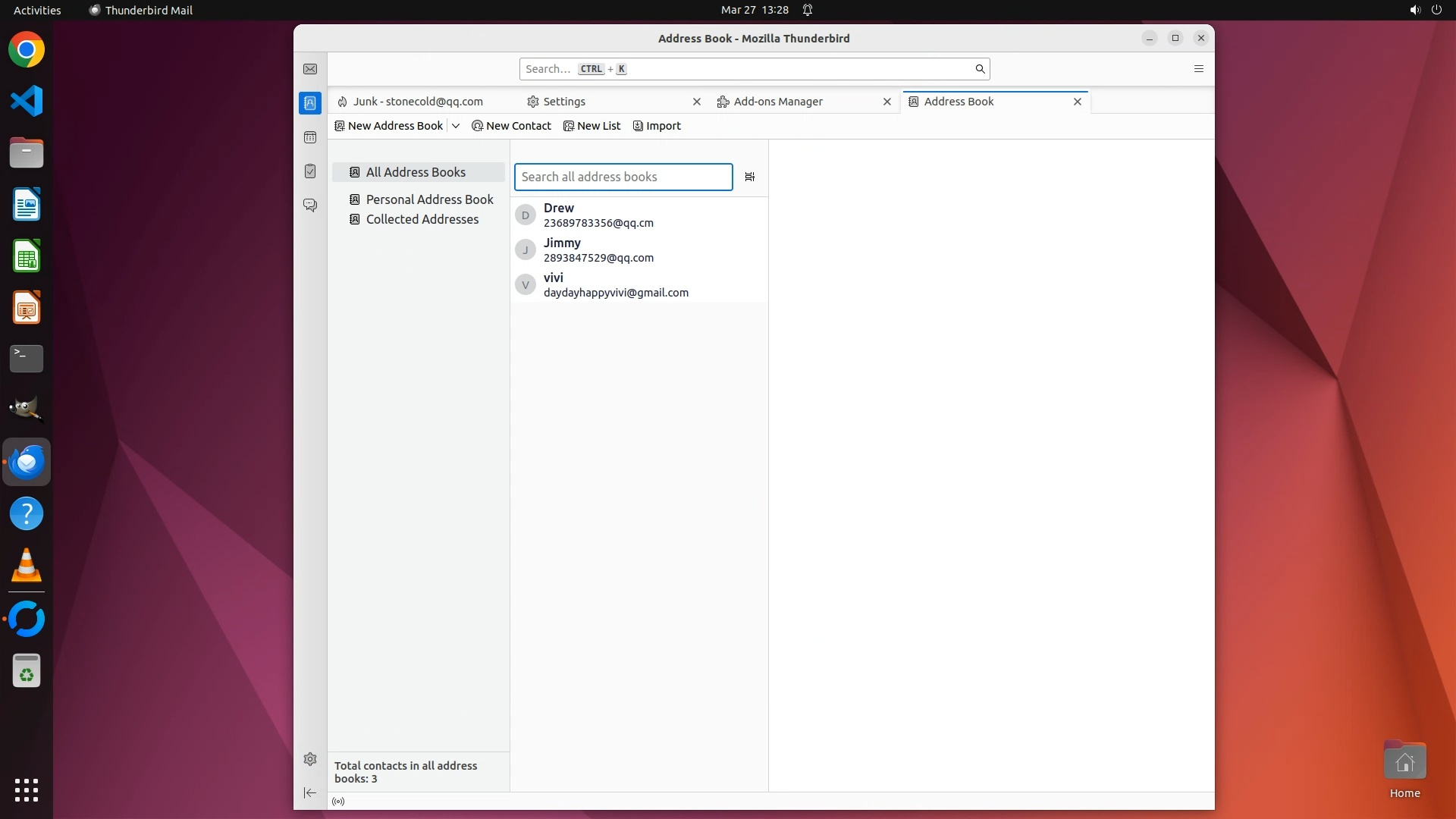Click the Import button
Viewport: 1456px width, 819px height.
657,126
